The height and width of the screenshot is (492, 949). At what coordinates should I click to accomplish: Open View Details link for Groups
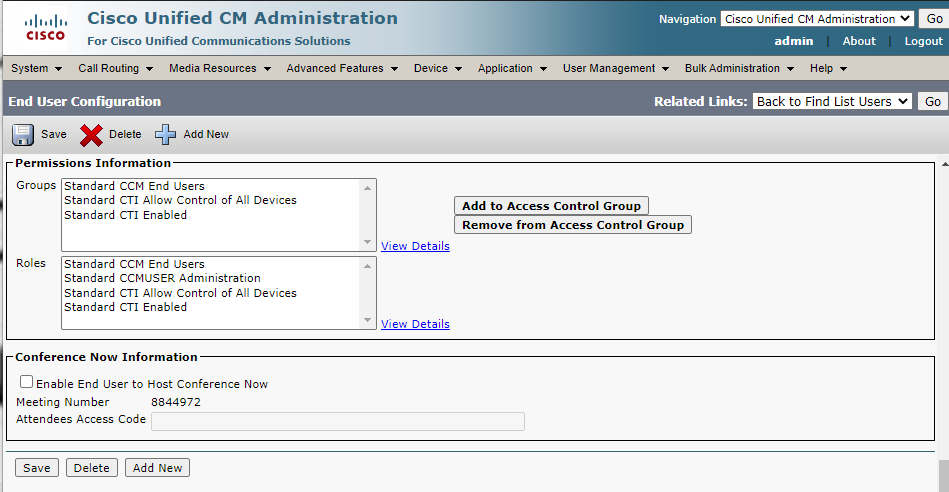pyautogui.click(x=415, y=246)
